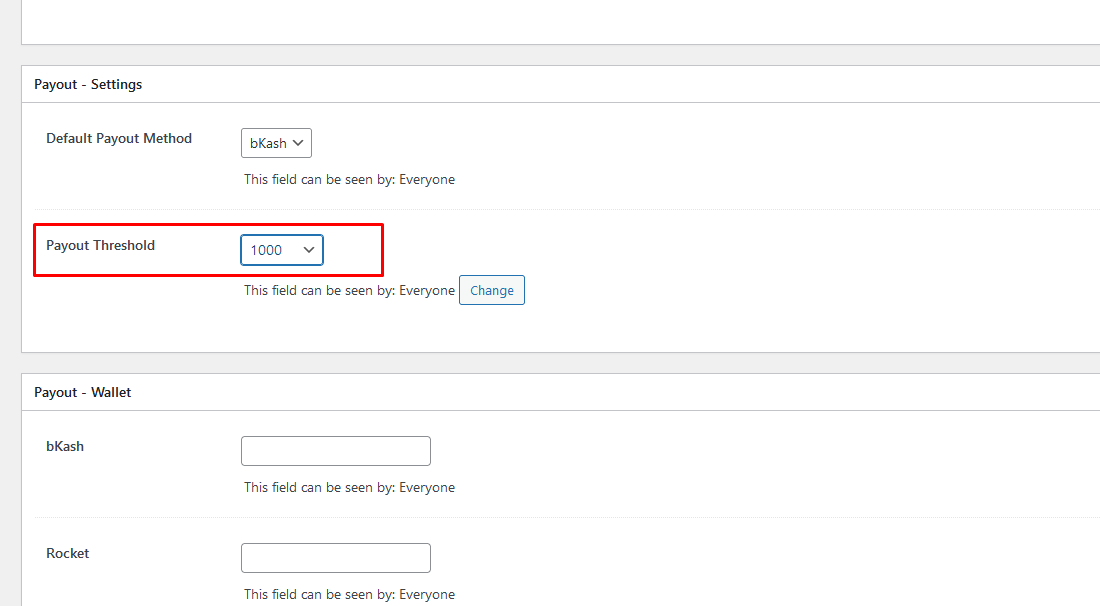Click the Default Payout Method label
The height and width of the screenshot is (606, 1100).
coord(119,138)
